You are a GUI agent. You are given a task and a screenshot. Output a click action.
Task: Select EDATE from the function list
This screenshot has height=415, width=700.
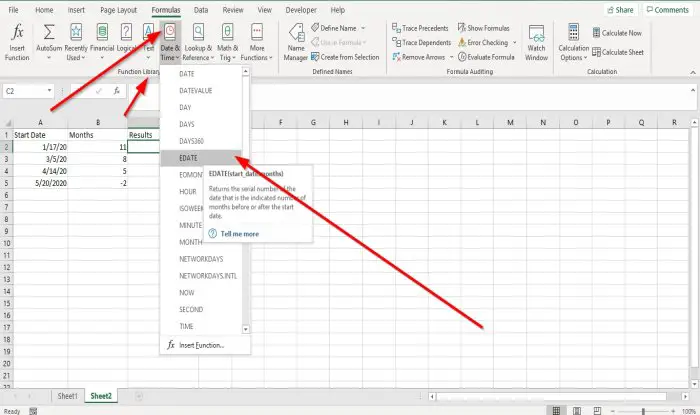(x=201, y=158)
